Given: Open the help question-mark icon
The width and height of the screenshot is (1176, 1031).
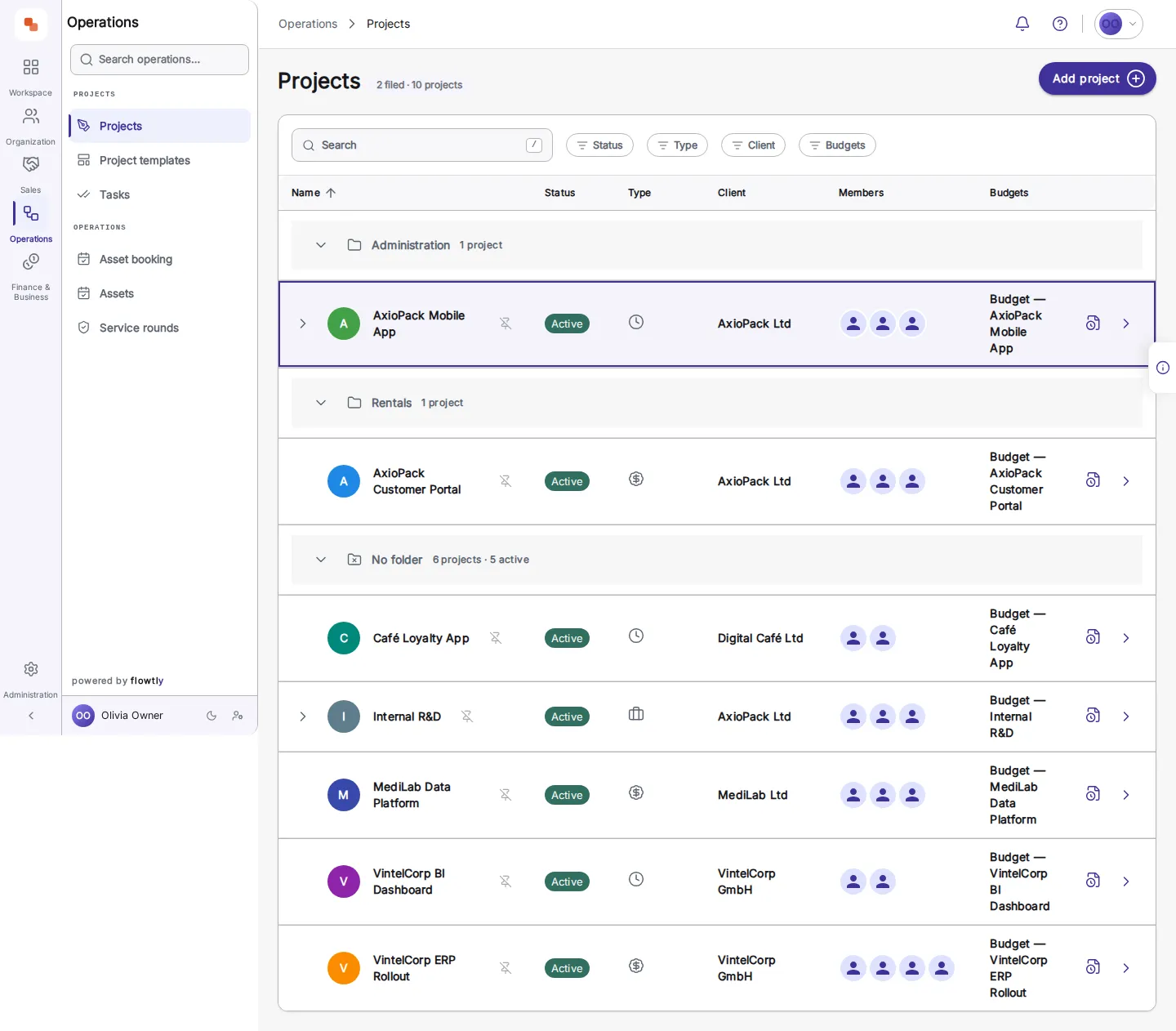Looking at the screenshot, I should [x=1060, y=24].
